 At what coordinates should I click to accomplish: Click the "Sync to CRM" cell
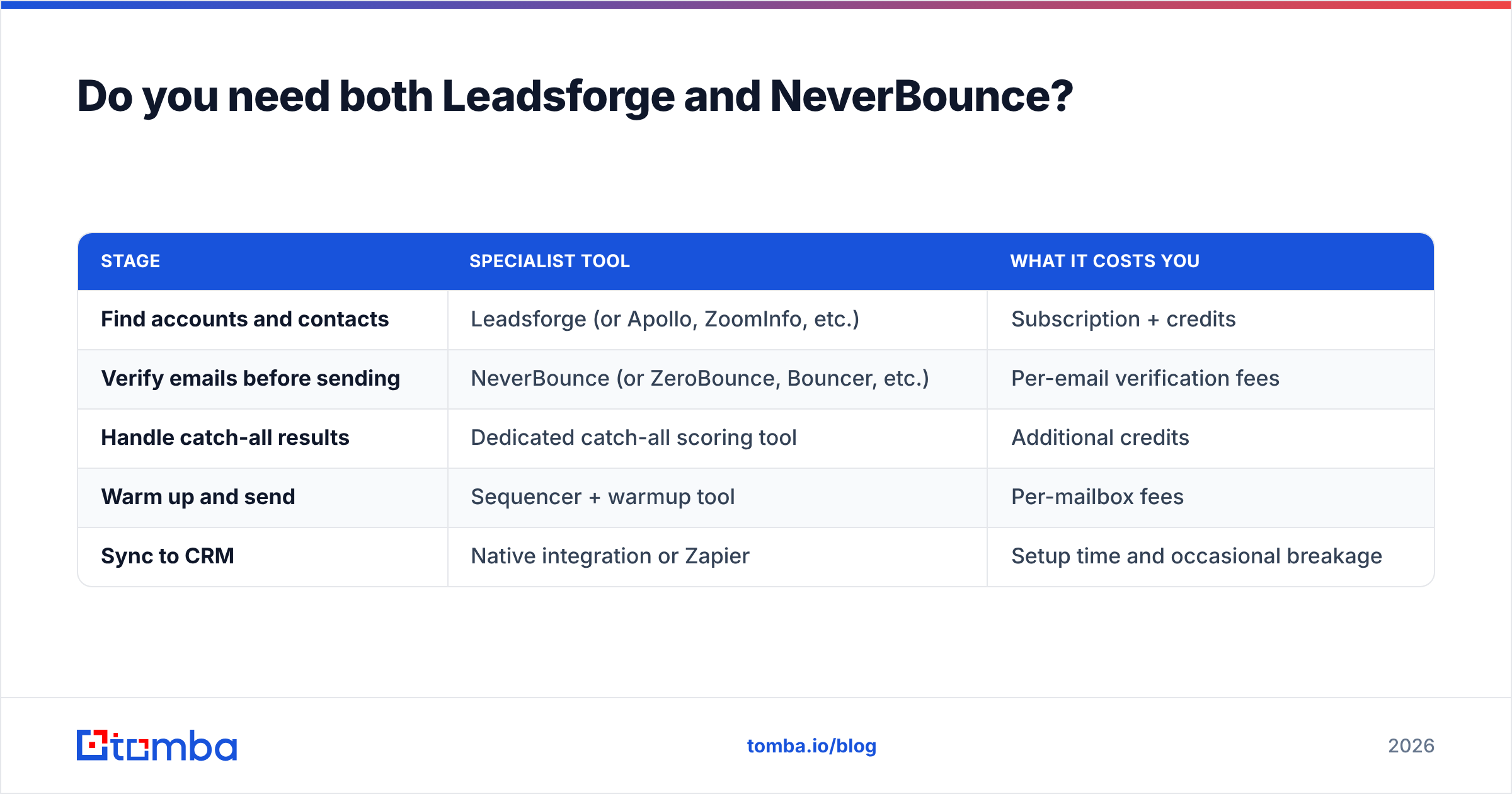click(x=263, y=556)
